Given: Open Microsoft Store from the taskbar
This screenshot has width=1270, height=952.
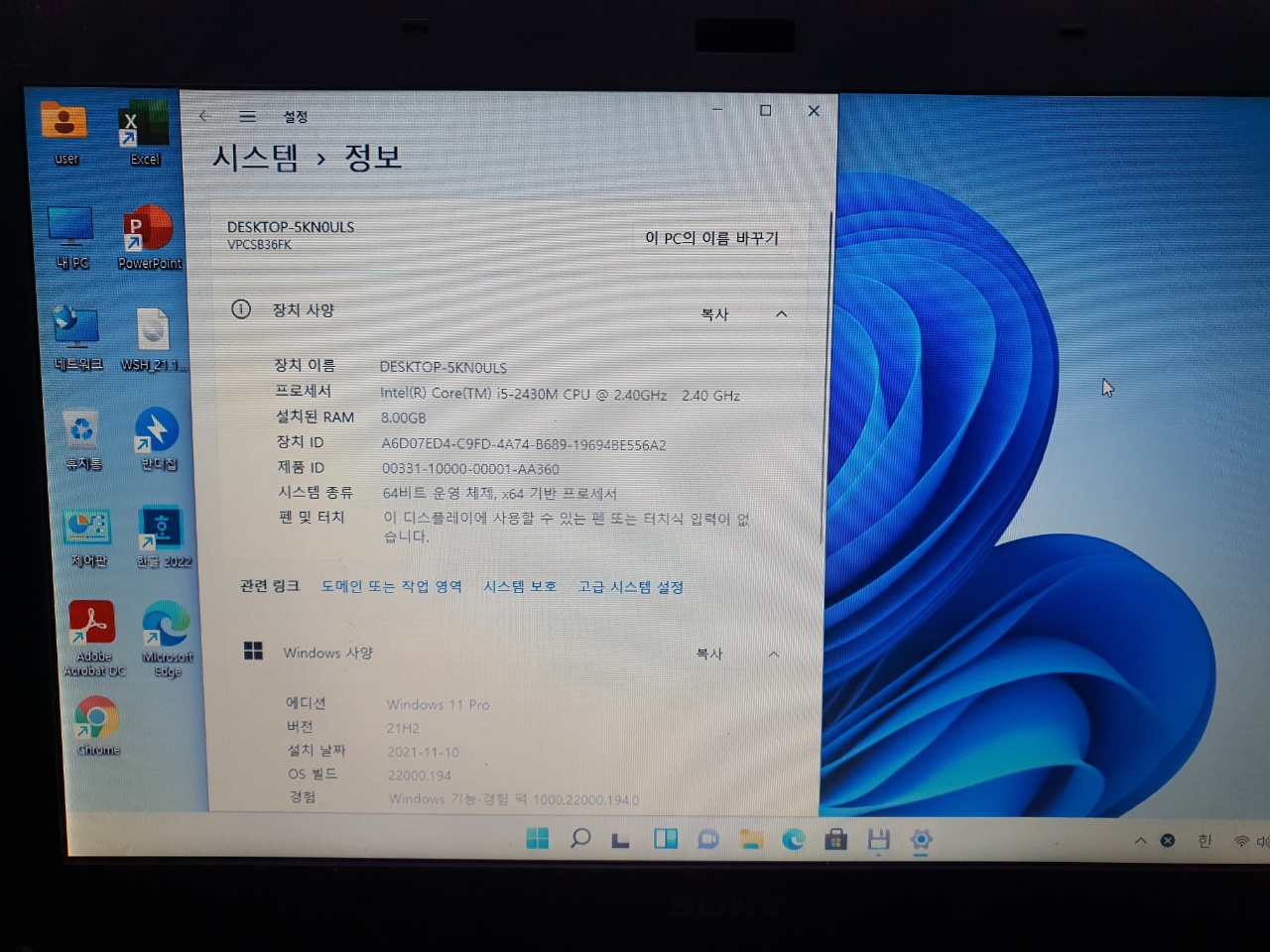Looking at the screenshot, I should coord(835,840).
